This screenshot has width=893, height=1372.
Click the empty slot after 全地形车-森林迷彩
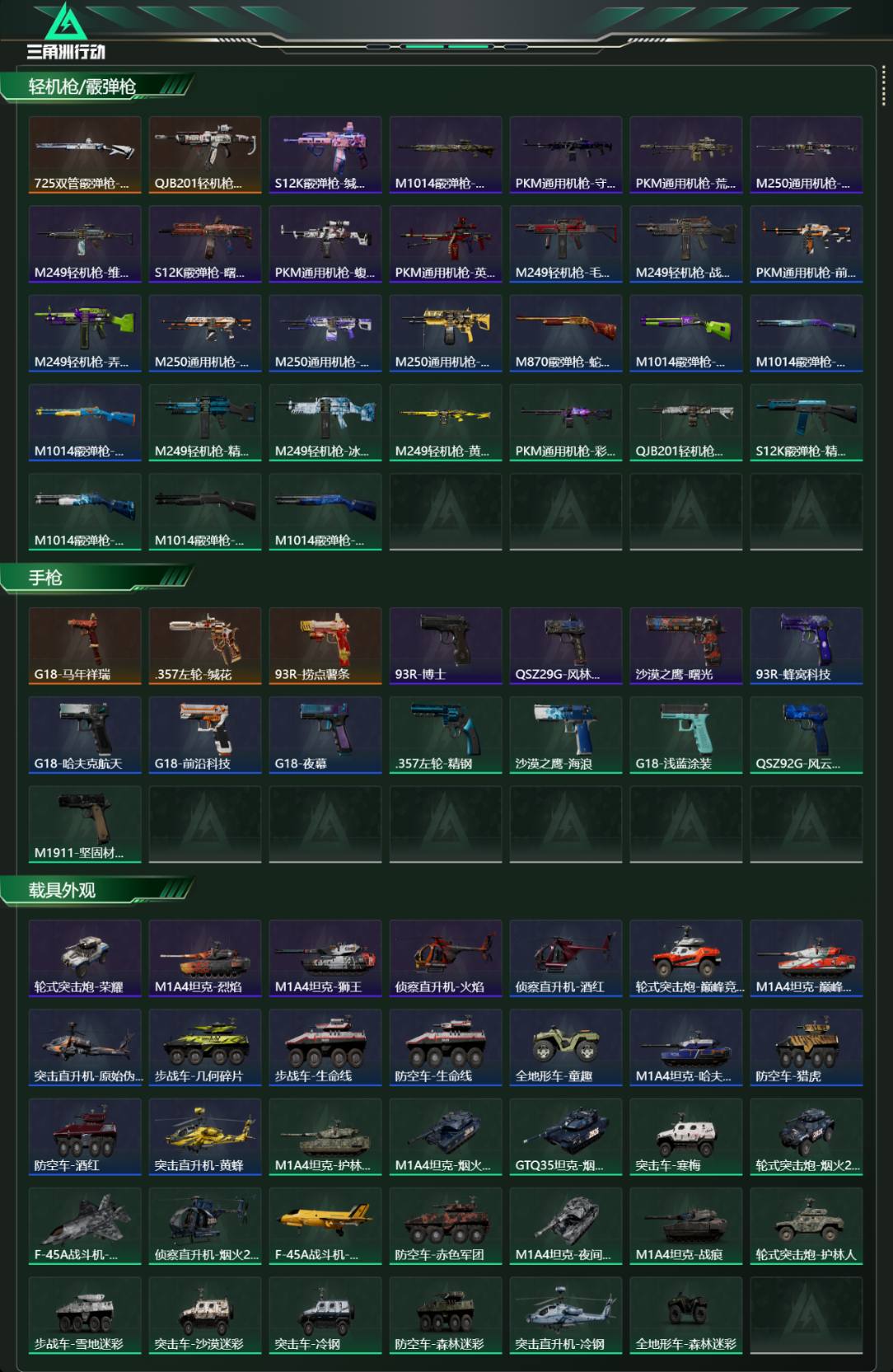pos(807,1316)
